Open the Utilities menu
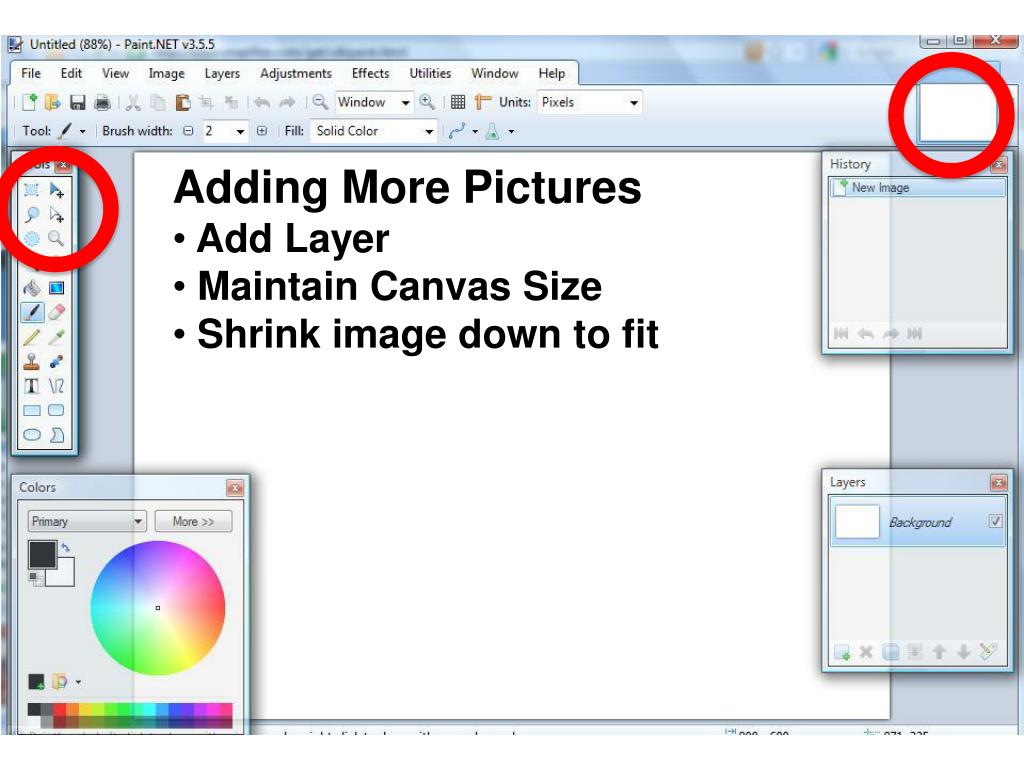Screen dimensions: 1024x768 pyautogui.click(x=430, y=73)
